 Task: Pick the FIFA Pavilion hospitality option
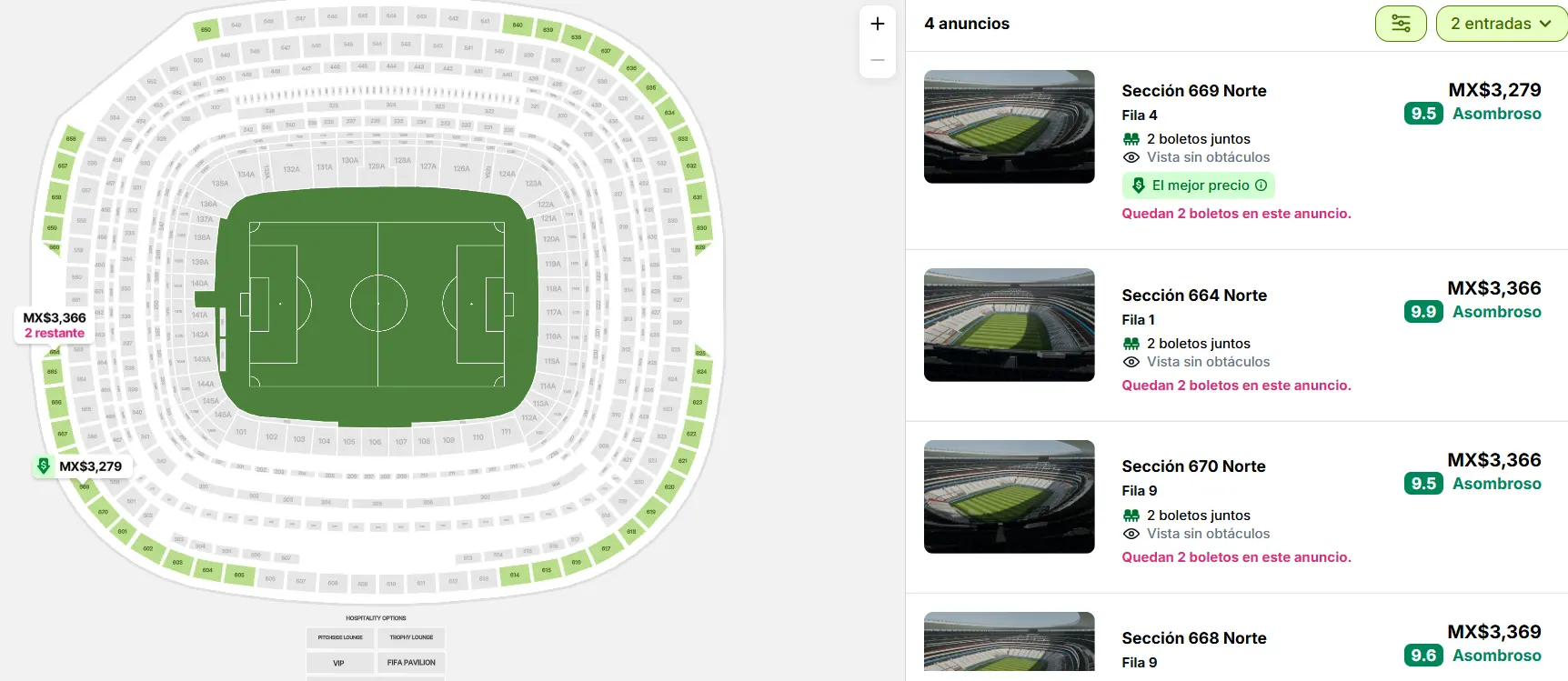411,663
